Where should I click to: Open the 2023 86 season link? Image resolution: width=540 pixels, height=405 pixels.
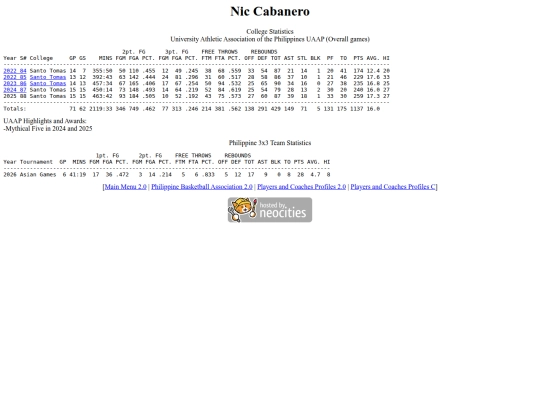tap(15, 83)
